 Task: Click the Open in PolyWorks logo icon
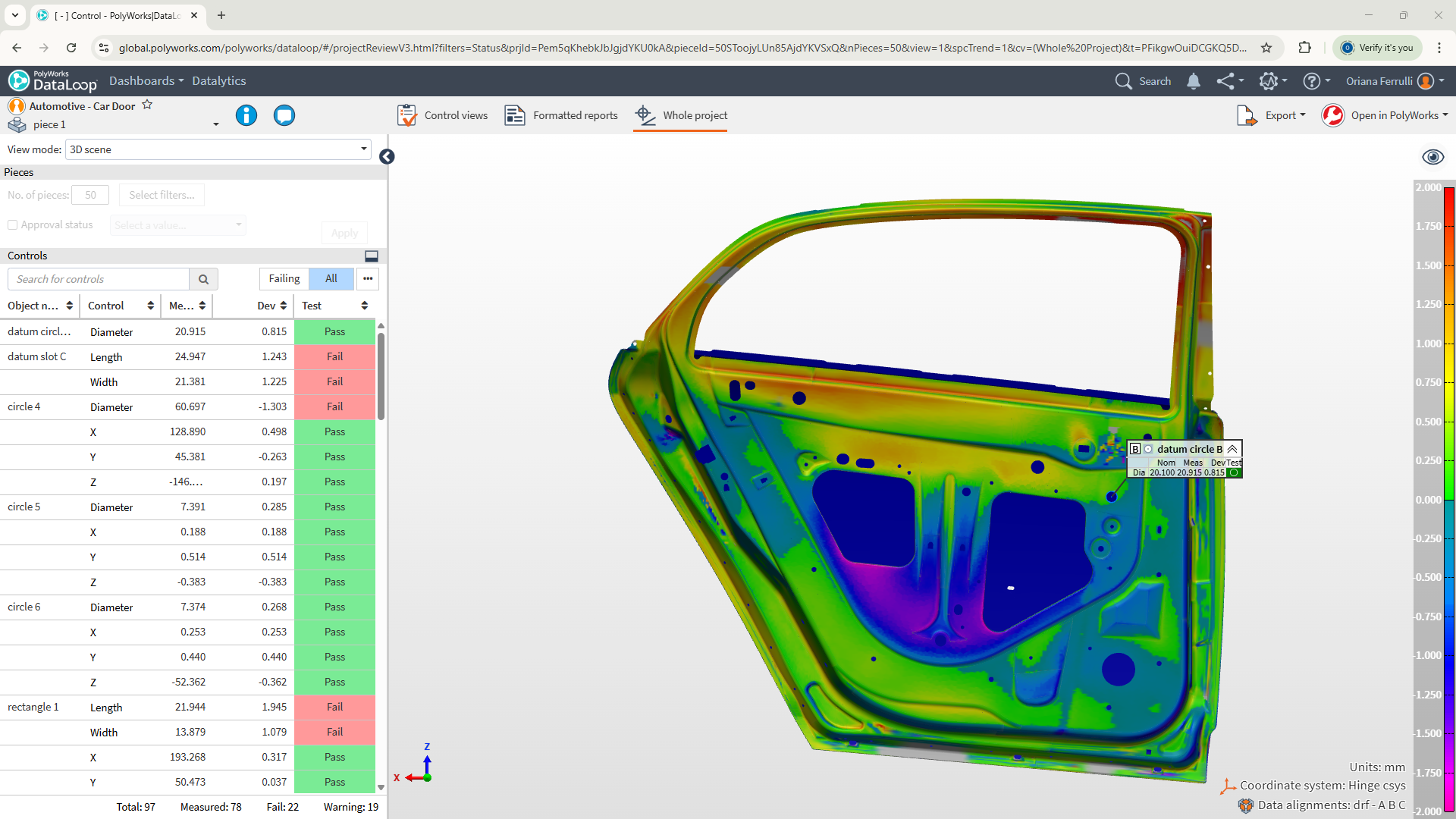(1332, 115)
